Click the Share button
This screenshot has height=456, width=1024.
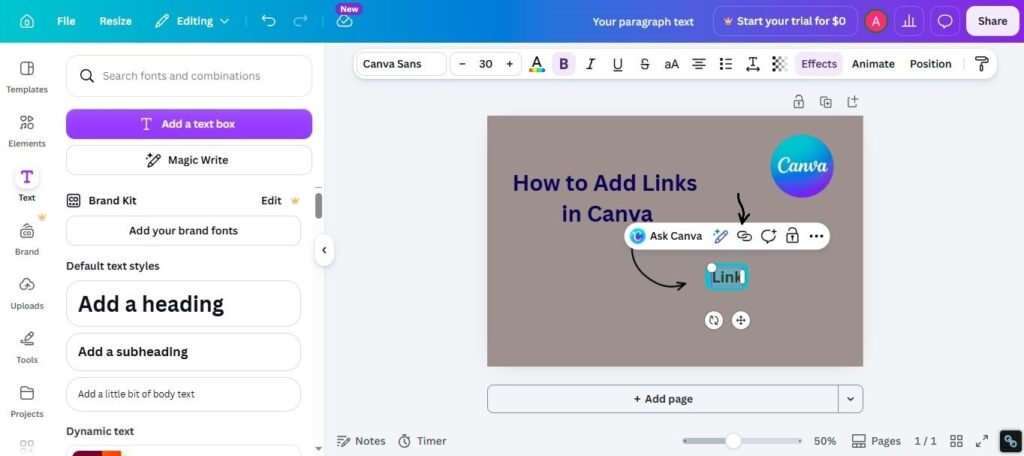pyautogui.click(x=992, y=21)
